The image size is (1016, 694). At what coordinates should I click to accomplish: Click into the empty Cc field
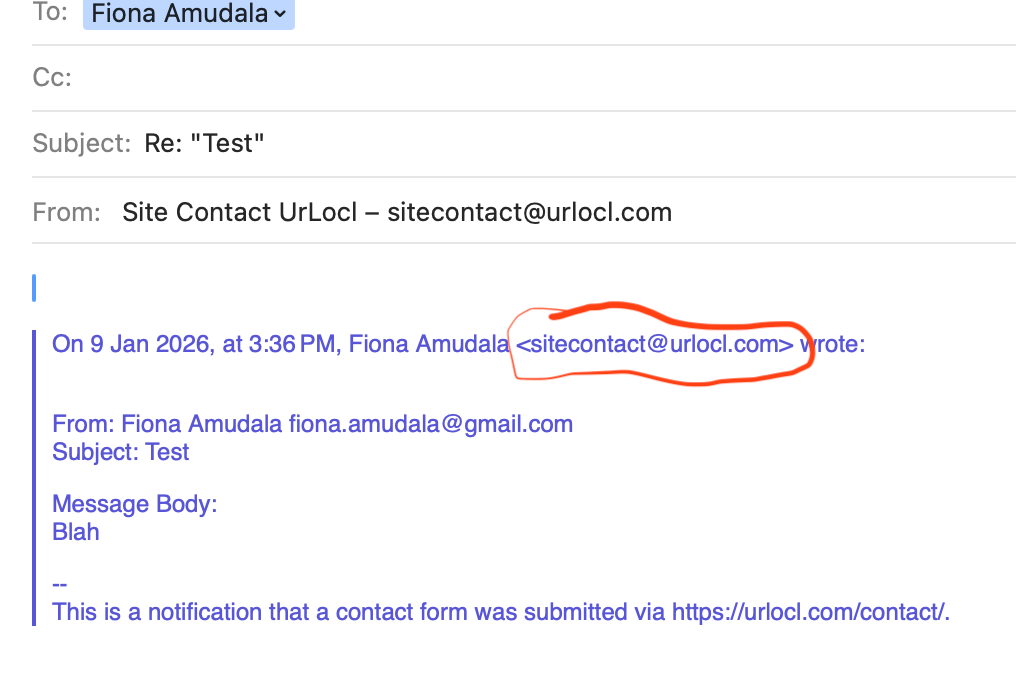coord(500,77)
